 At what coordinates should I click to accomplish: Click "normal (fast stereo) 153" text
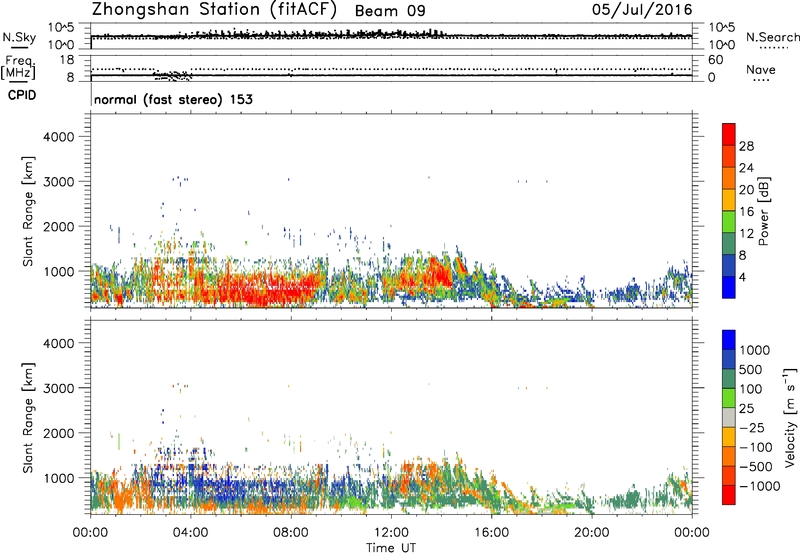(173, 99)
